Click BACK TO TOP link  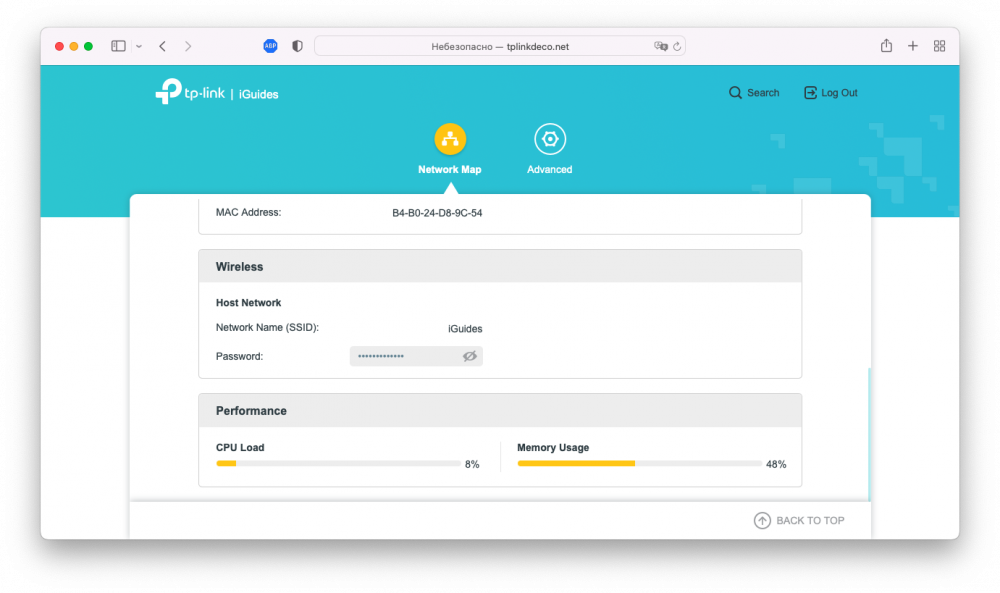tap(799, 520)
